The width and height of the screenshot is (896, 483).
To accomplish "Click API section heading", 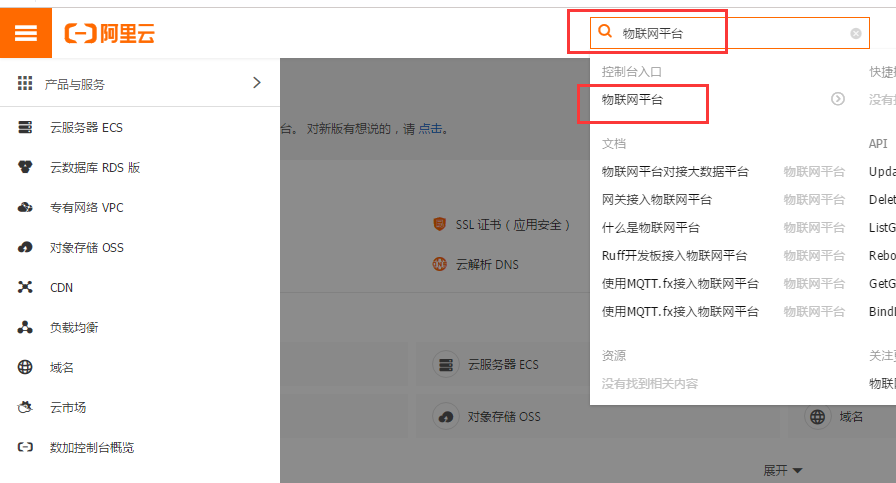I will point(878,143).
